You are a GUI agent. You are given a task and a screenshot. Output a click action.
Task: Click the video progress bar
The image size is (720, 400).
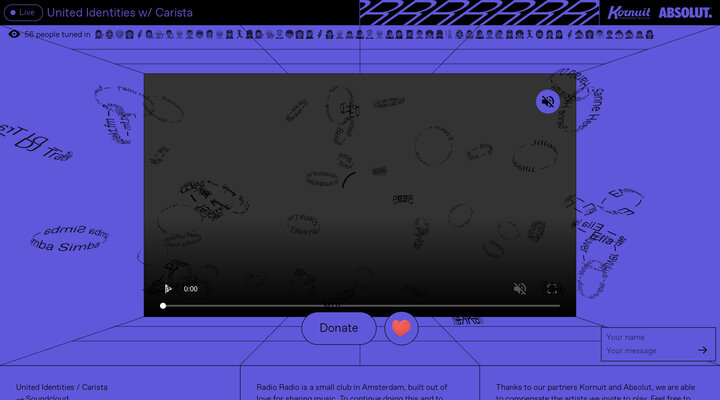tap(360, 306)
